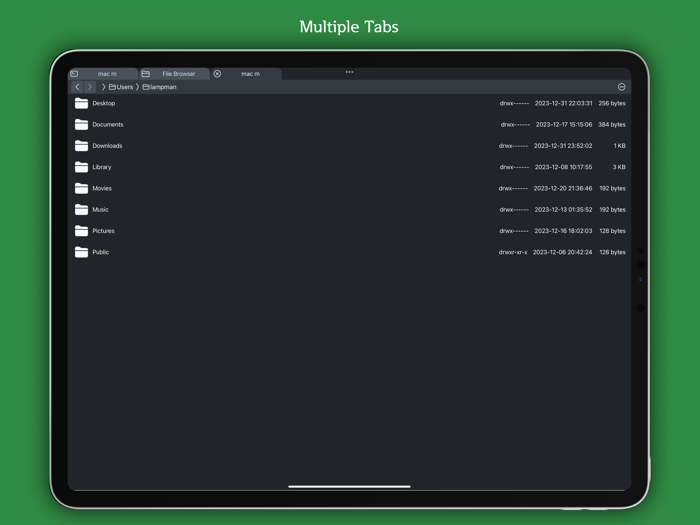Image resolution: width=700 pixels, height=525 pixels.
Task: Select the Downloads folder name
Action: tap(107, 146)
